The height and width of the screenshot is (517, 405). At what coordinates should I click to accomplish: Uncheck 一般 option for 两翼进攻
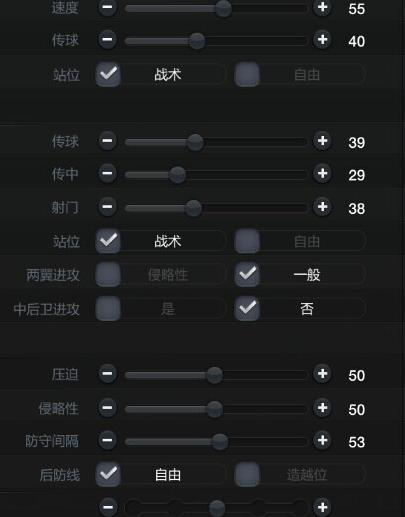tap(247, 274)
